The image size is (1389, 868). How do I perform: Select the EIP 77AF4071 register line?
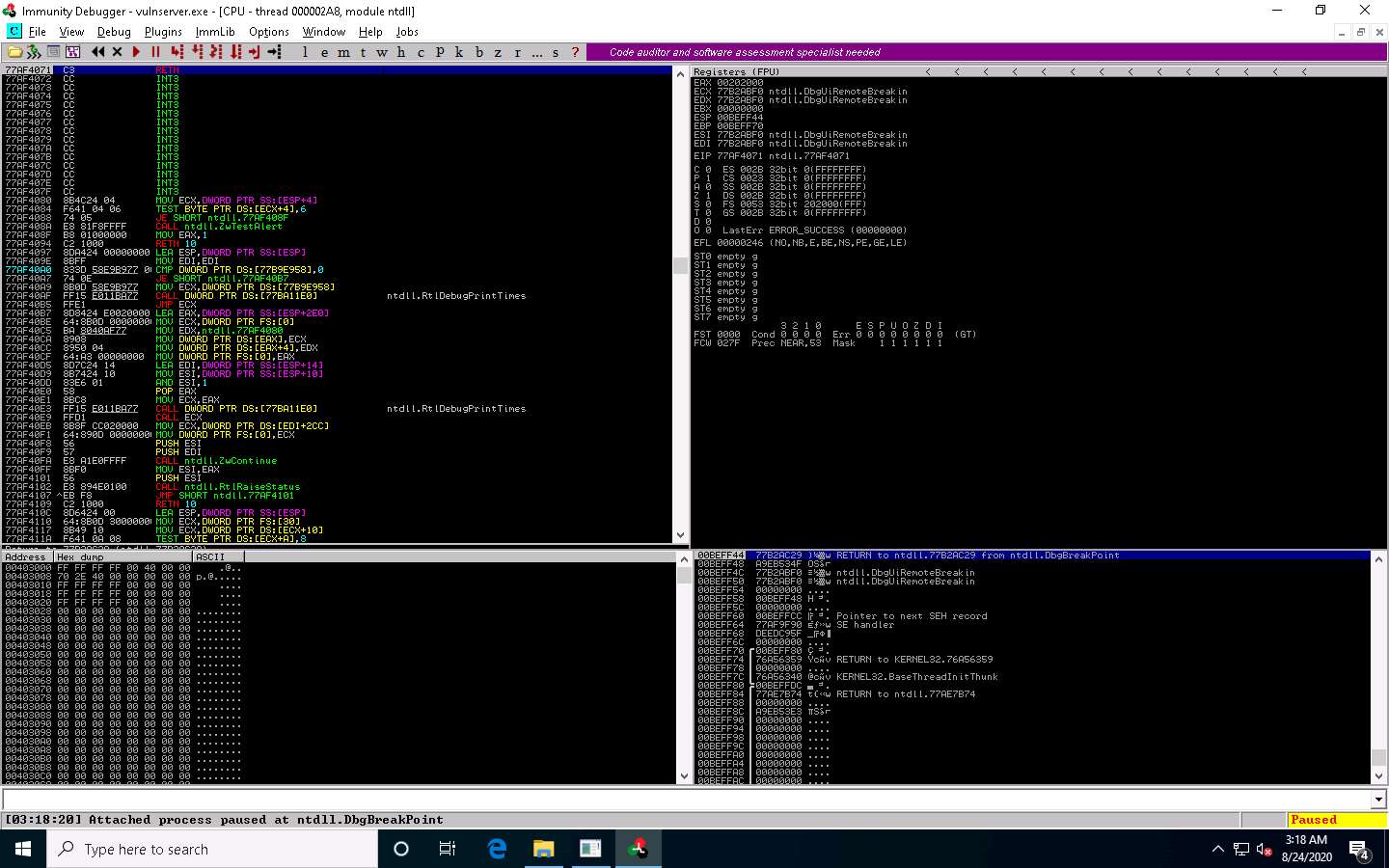click(x=772, y=156)
